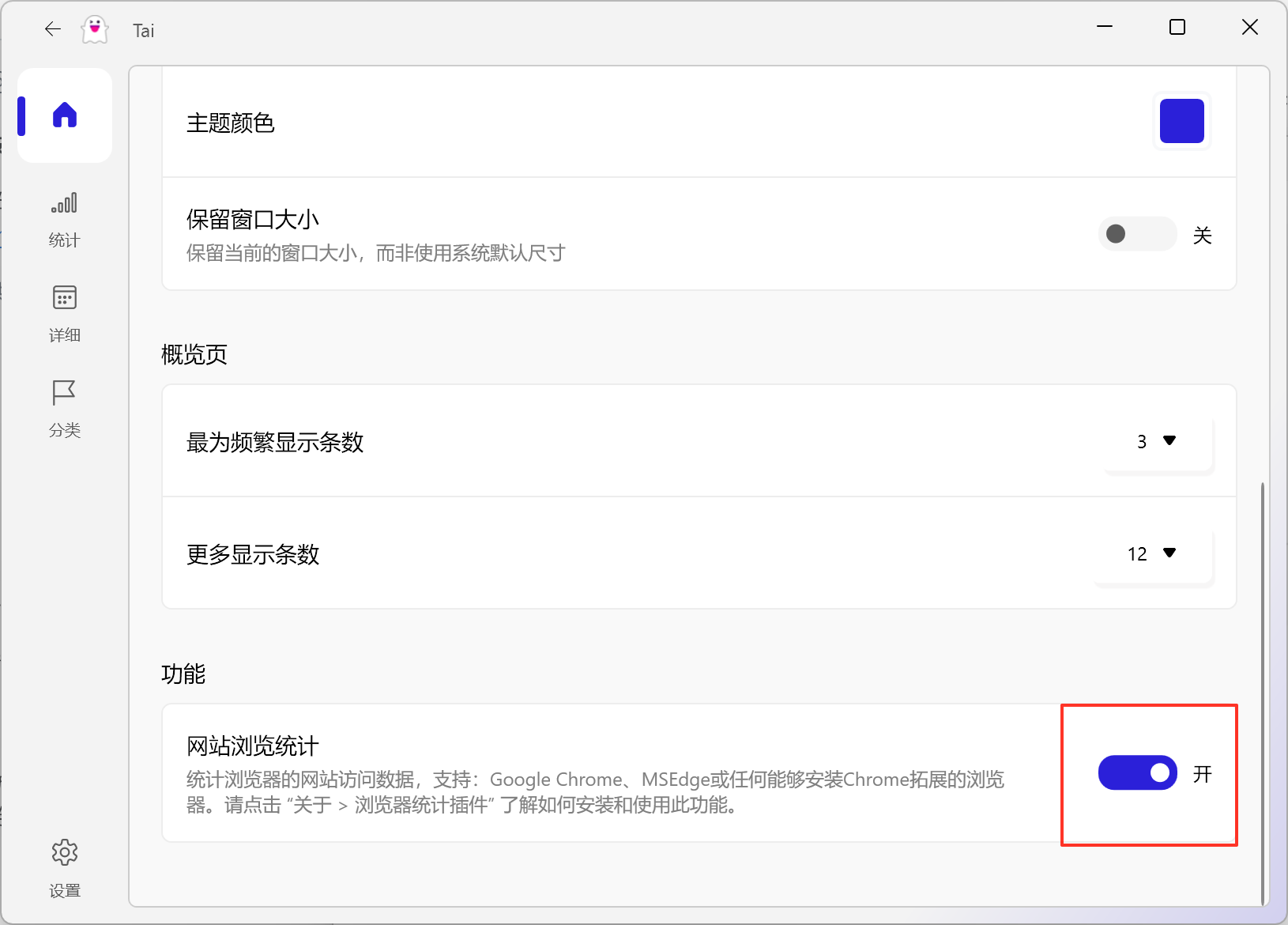Disable the 网站浏览统计 toggle switch
The image size is (1288, 925).
[x=1137, y=772]
